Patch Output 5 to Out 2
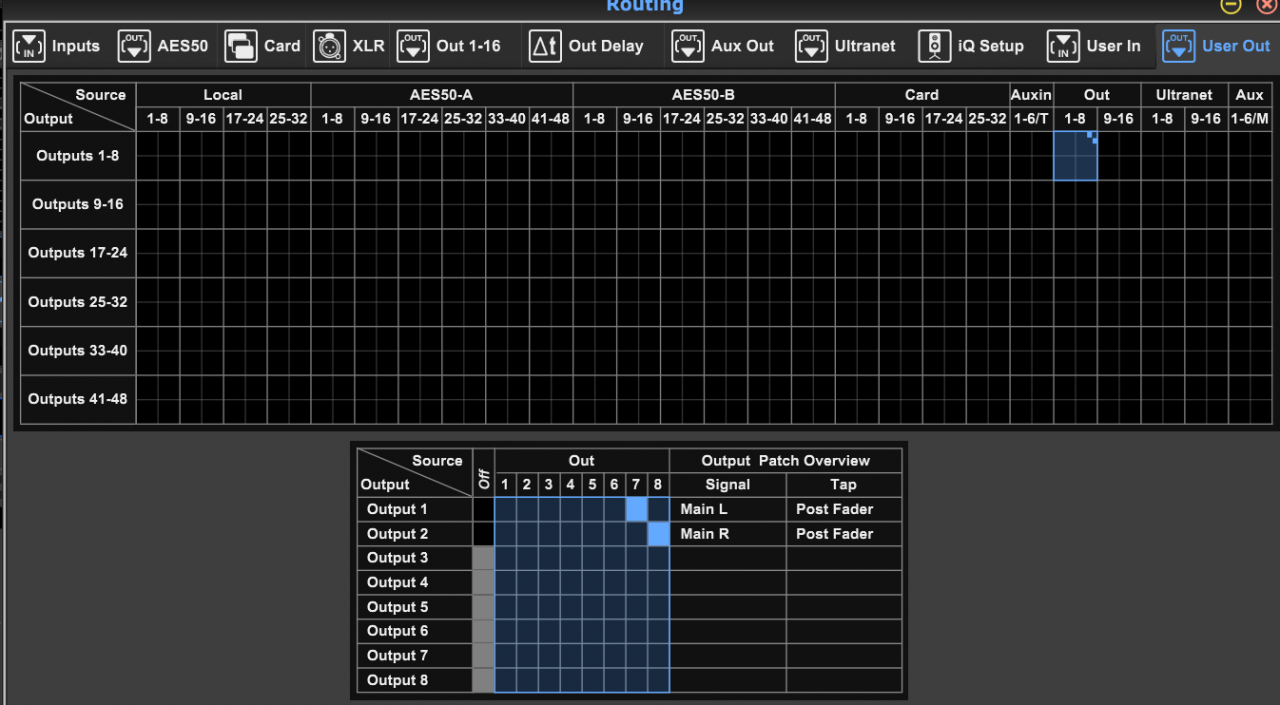 point(527,607)
